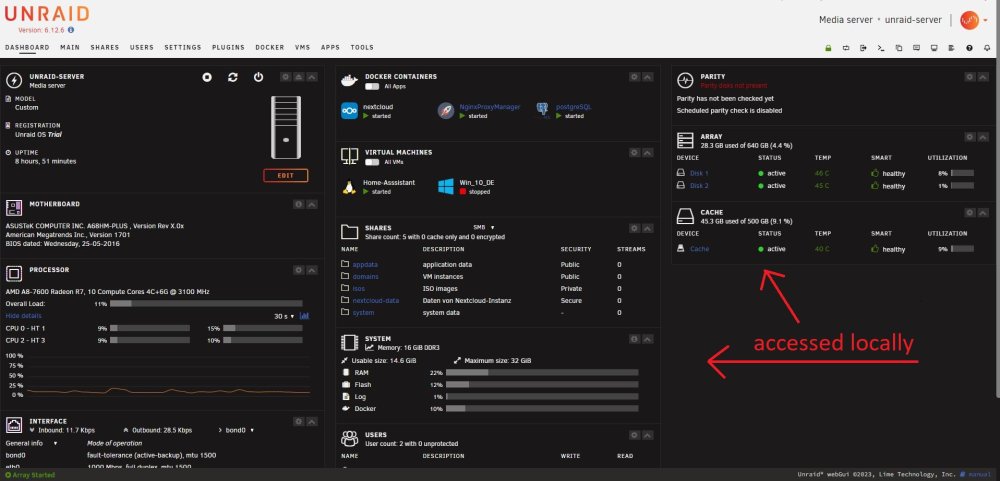The image size is (1000, 481).
Task: Open the log document icon in toolbar
Action: pos(952,48)
